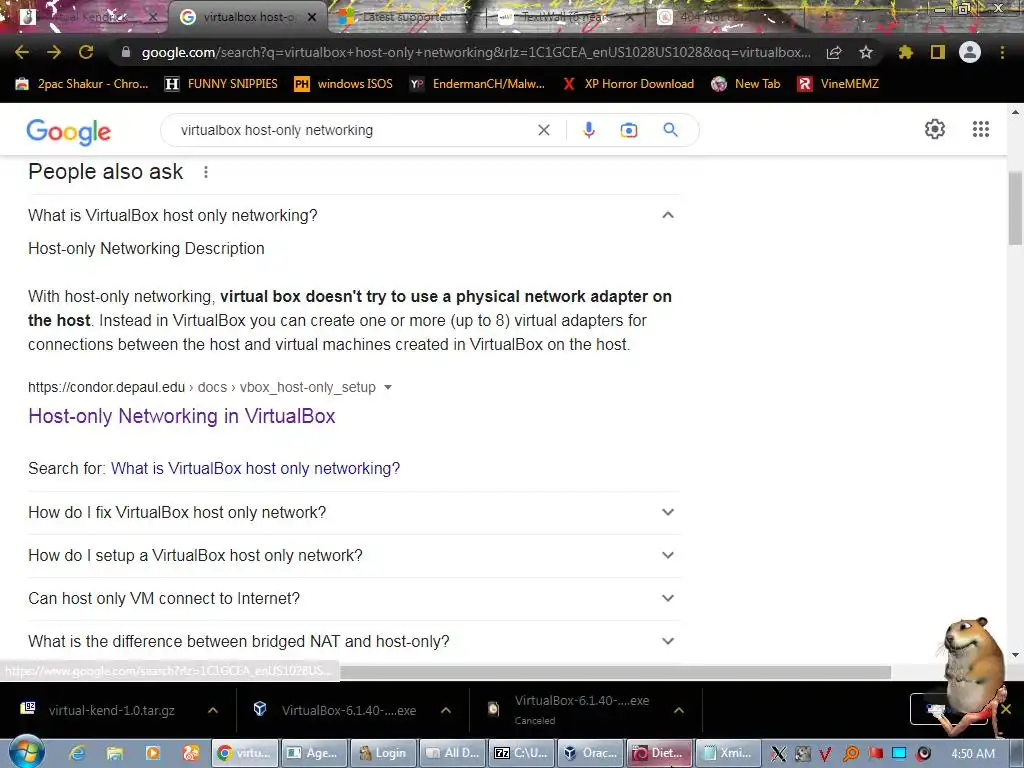Open options for virtual-kend-1.0.tar.gz download

pyautogui.click(x=213, y=710)
